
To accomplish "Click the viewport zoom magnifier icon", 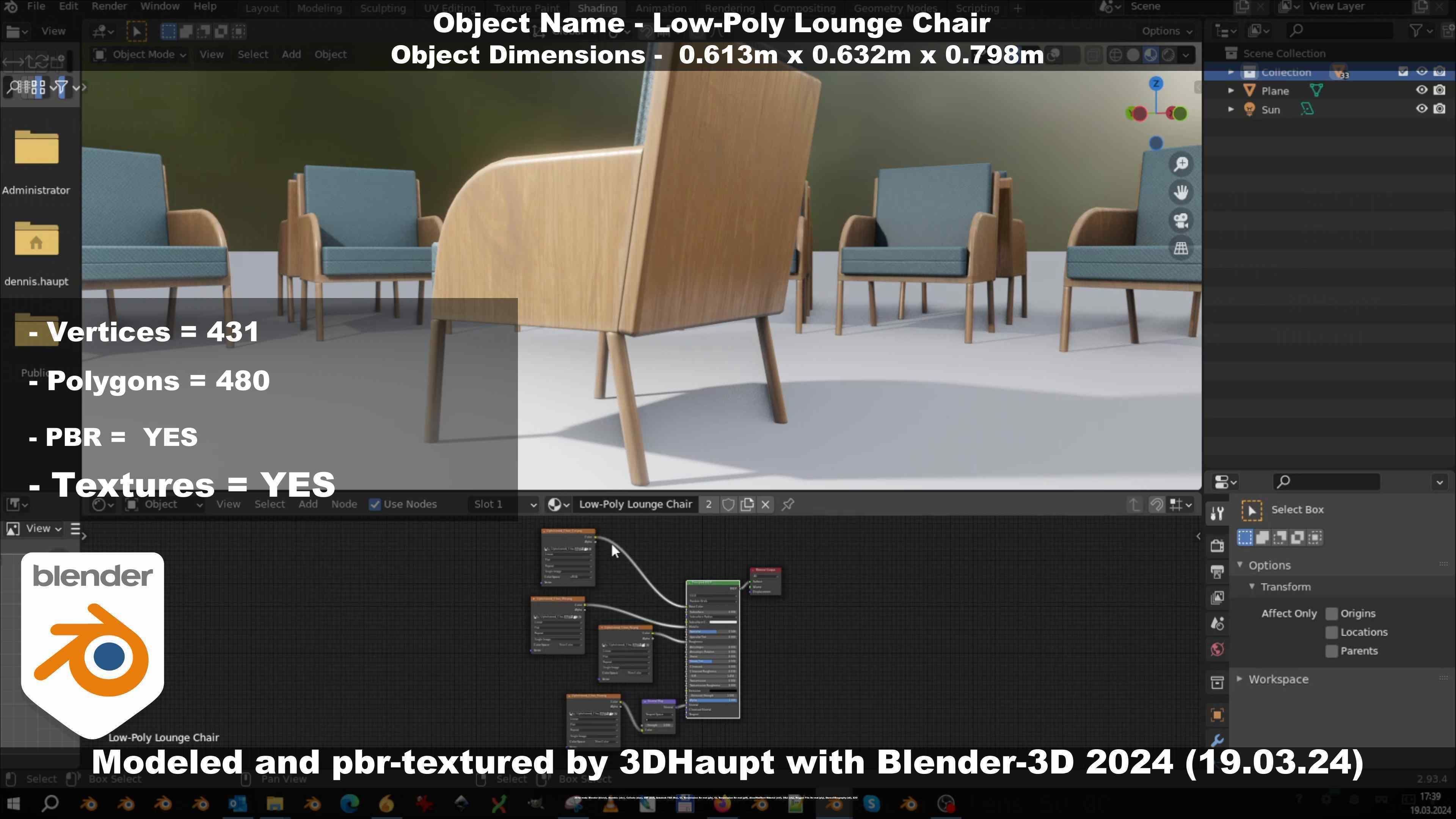I will pyautogui.click(x=1181, y=164).
